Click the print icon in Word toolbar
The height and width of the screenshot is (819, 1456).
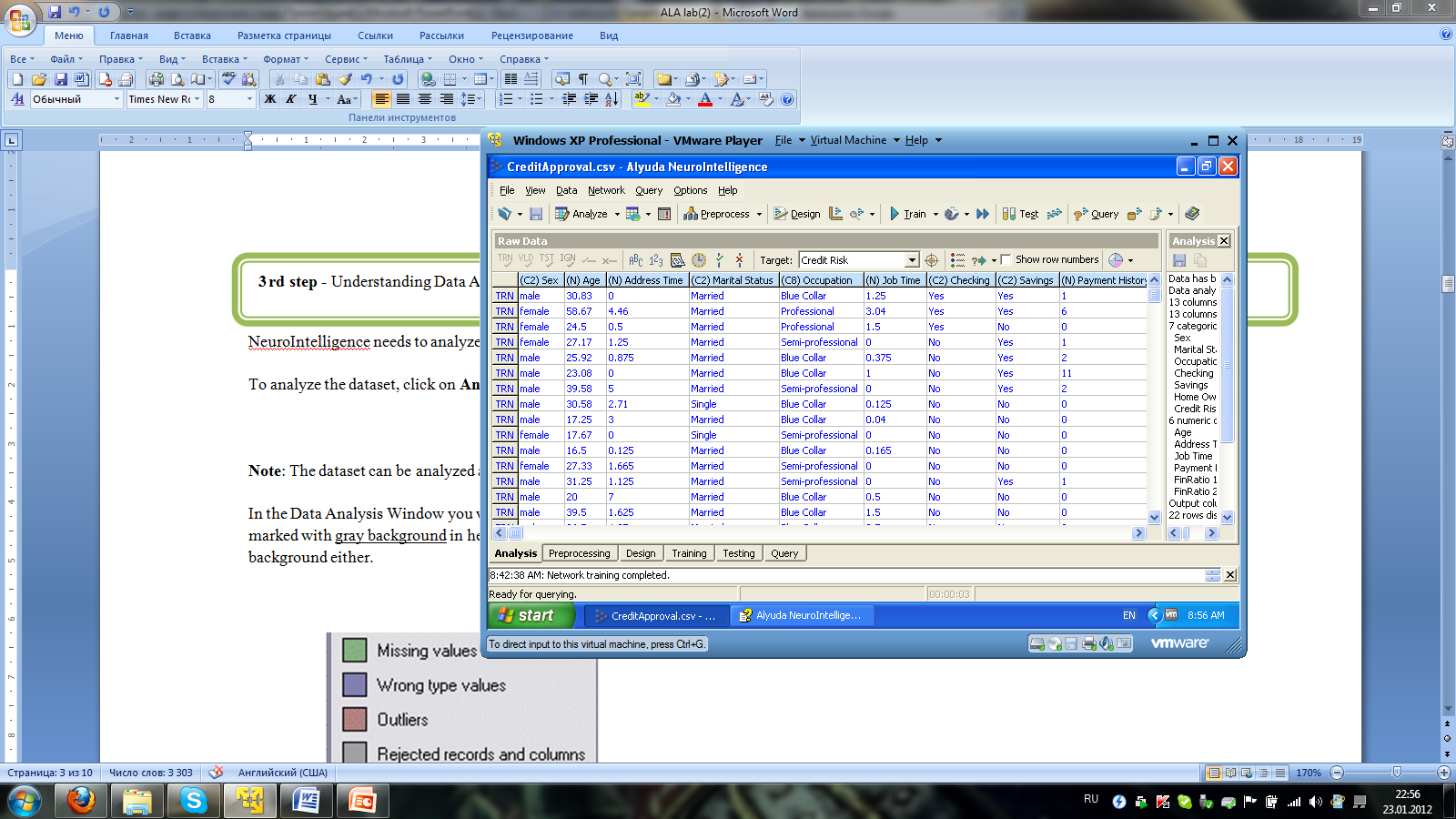tap(157, 79)
